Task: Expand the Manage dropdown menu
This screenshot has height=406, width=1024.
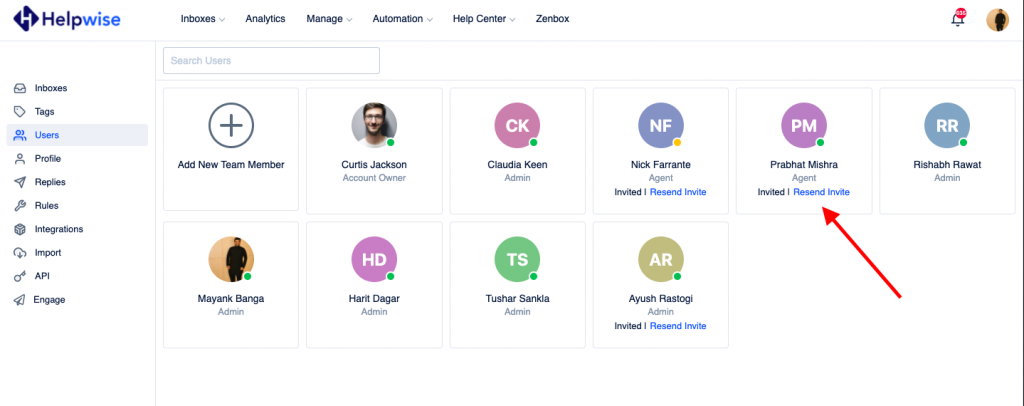Action: click(x=330, y=19)
